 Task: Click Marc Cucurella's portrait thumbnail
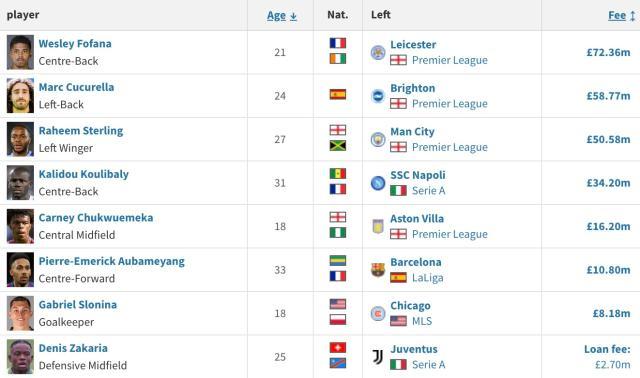[20, 96]
